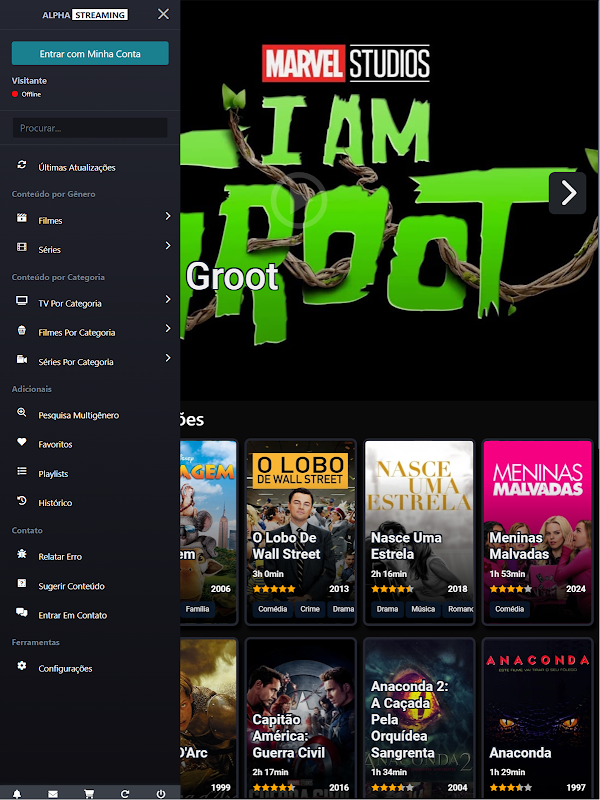Viewport: 600px width, 800px height.
Task: Click the Relatar Erro bug icon
Action: point(21,554)
